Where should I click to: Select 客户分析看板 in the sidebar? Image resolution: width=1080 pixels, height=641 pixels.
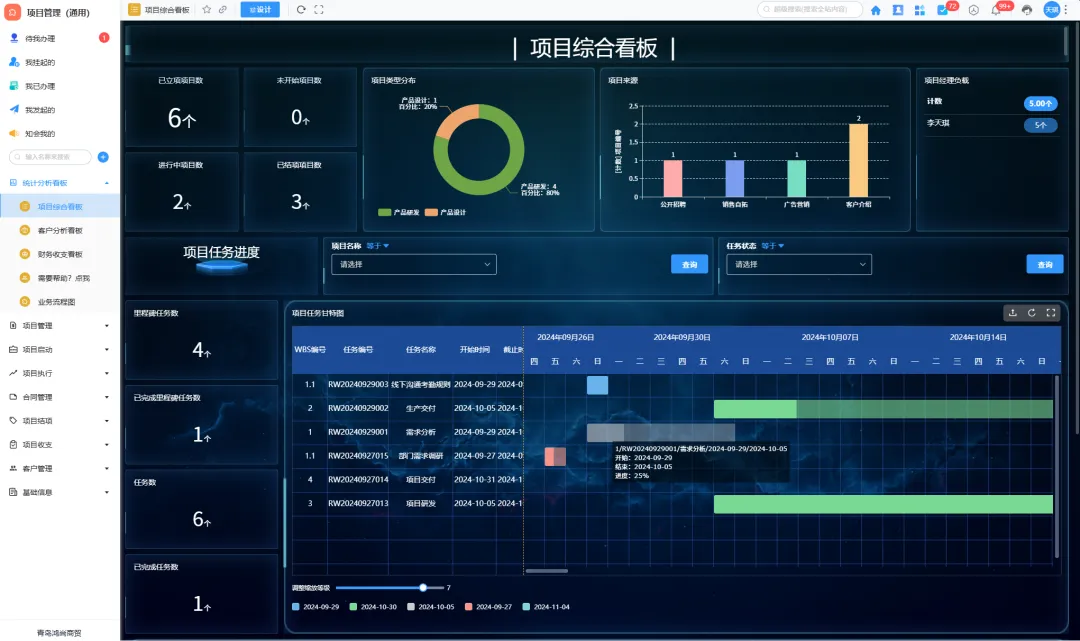tap(60, 231)
